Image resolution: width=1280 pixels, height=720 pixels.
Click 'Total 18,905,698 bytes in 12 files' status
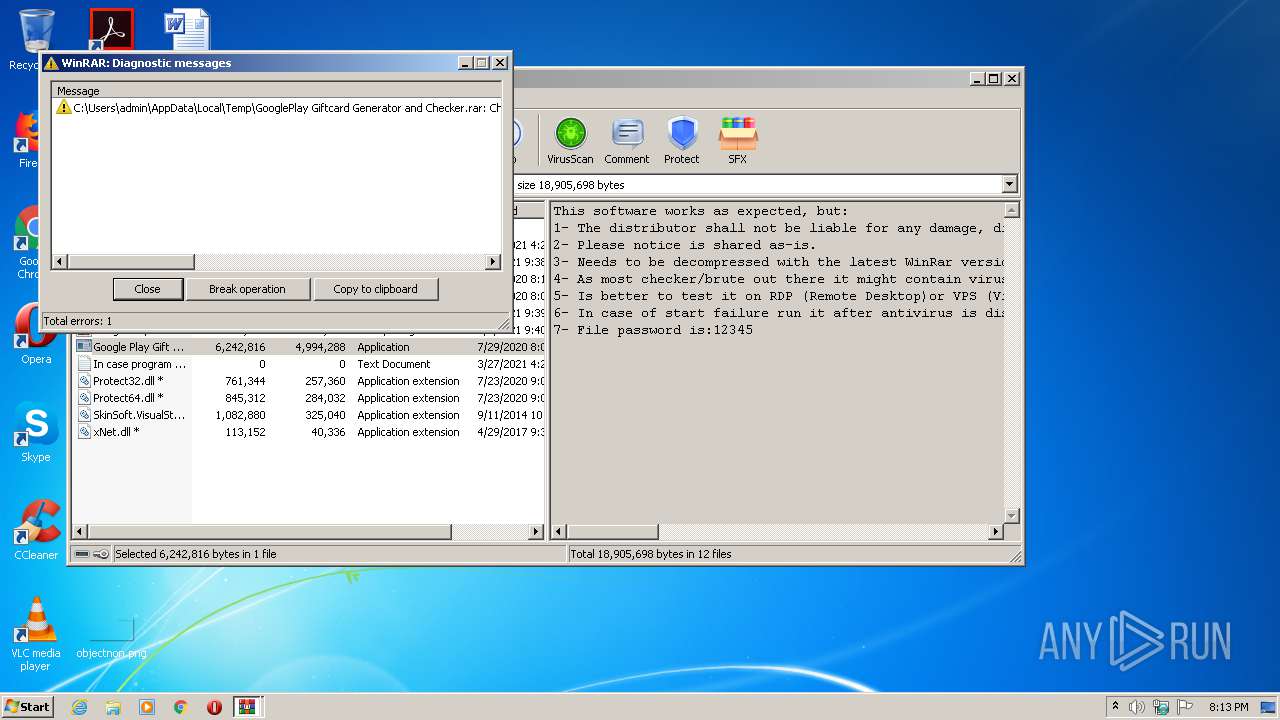[651, 554]
